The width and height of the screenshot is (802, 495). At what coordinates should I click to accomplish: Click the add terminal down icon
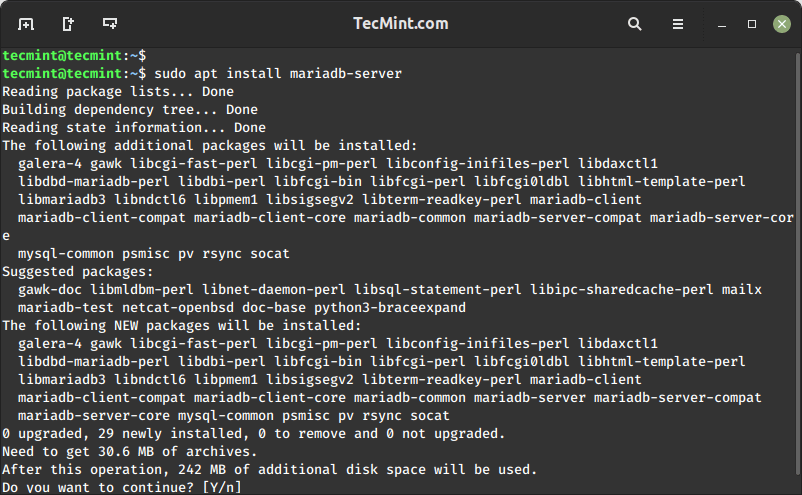pyautogui.click(x=110, y=23)
